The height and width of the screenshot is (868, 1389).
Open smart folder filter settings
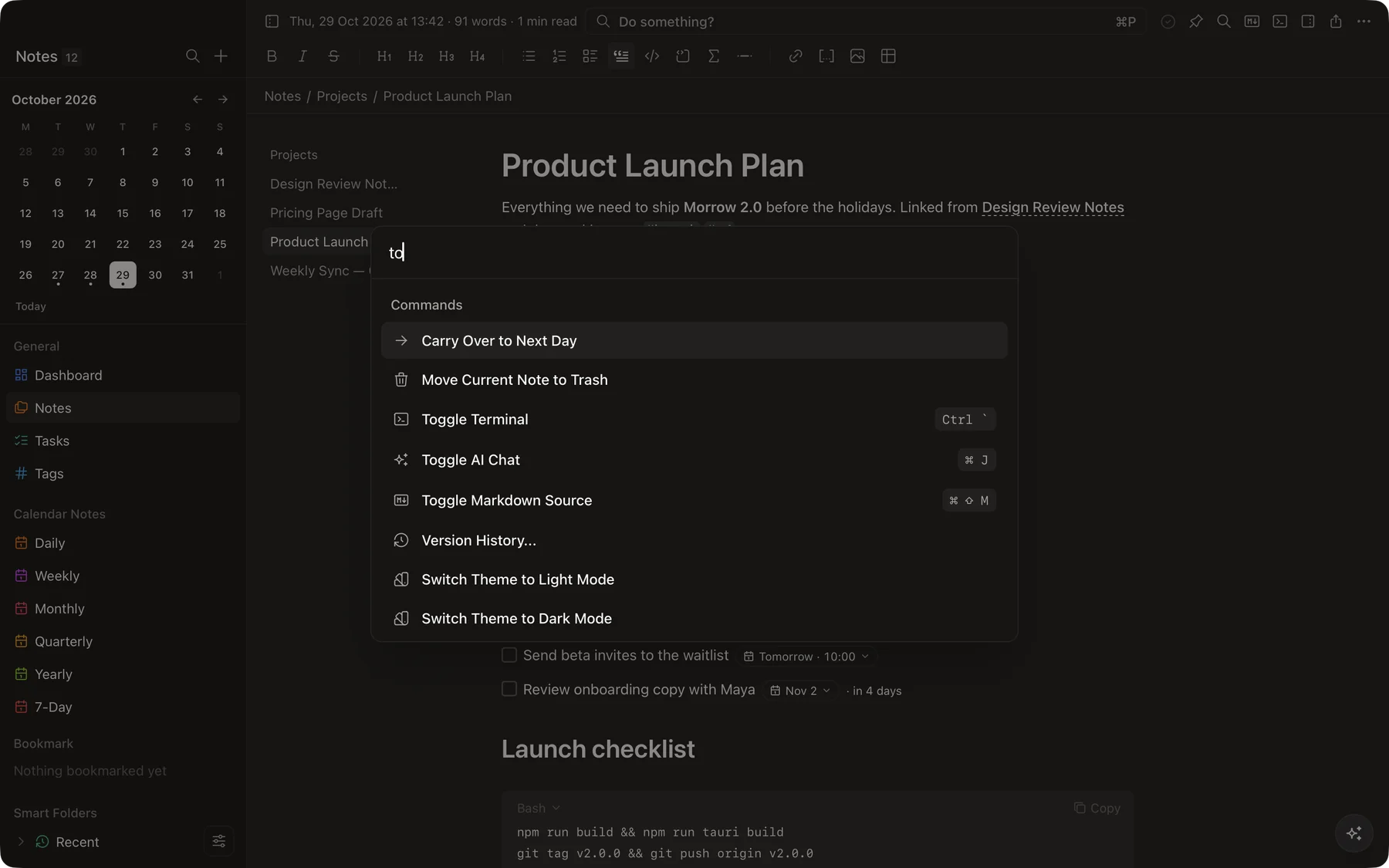tap(219, 841)
